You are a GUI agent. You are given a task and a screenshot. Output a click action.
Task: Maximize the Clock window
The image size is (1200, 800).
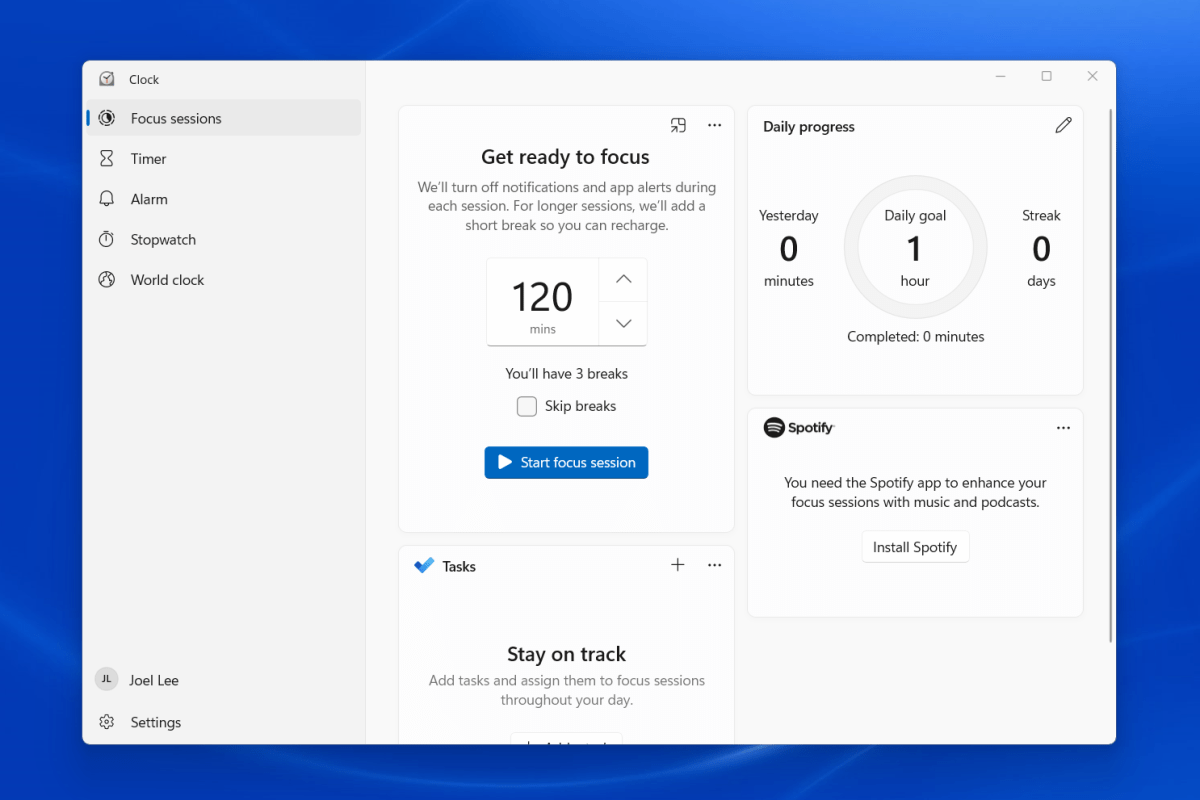(x=1046, y=76)
